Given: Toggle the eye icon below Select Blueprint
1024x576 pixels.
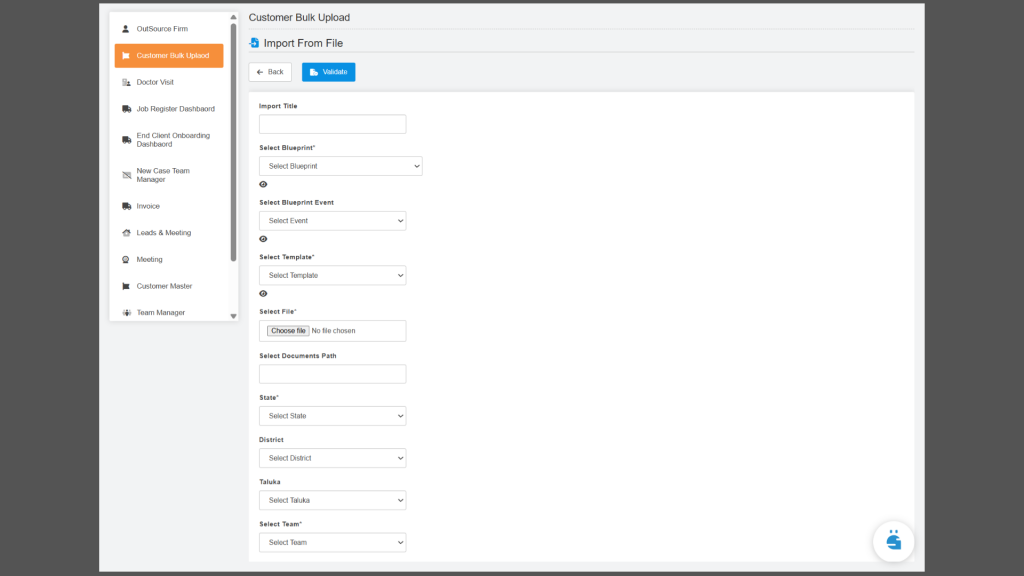Looking at the screenshot, I should tap(263, 184).
